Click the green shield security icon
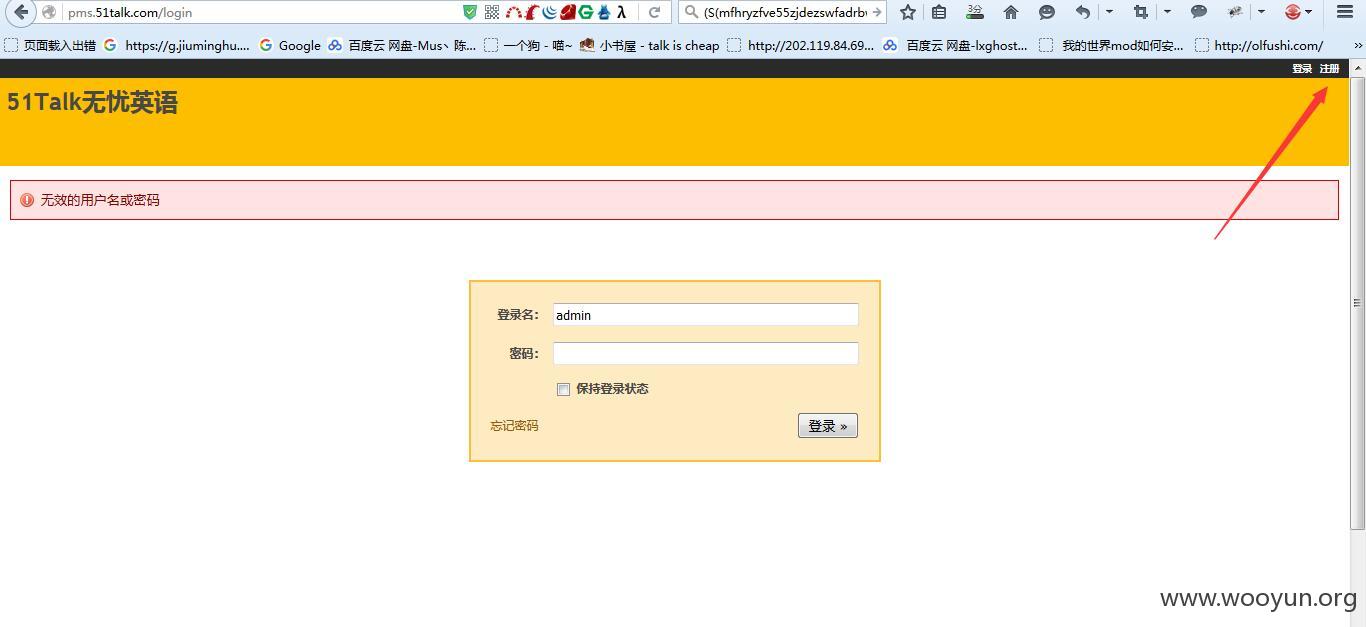 tap(470, 12)
